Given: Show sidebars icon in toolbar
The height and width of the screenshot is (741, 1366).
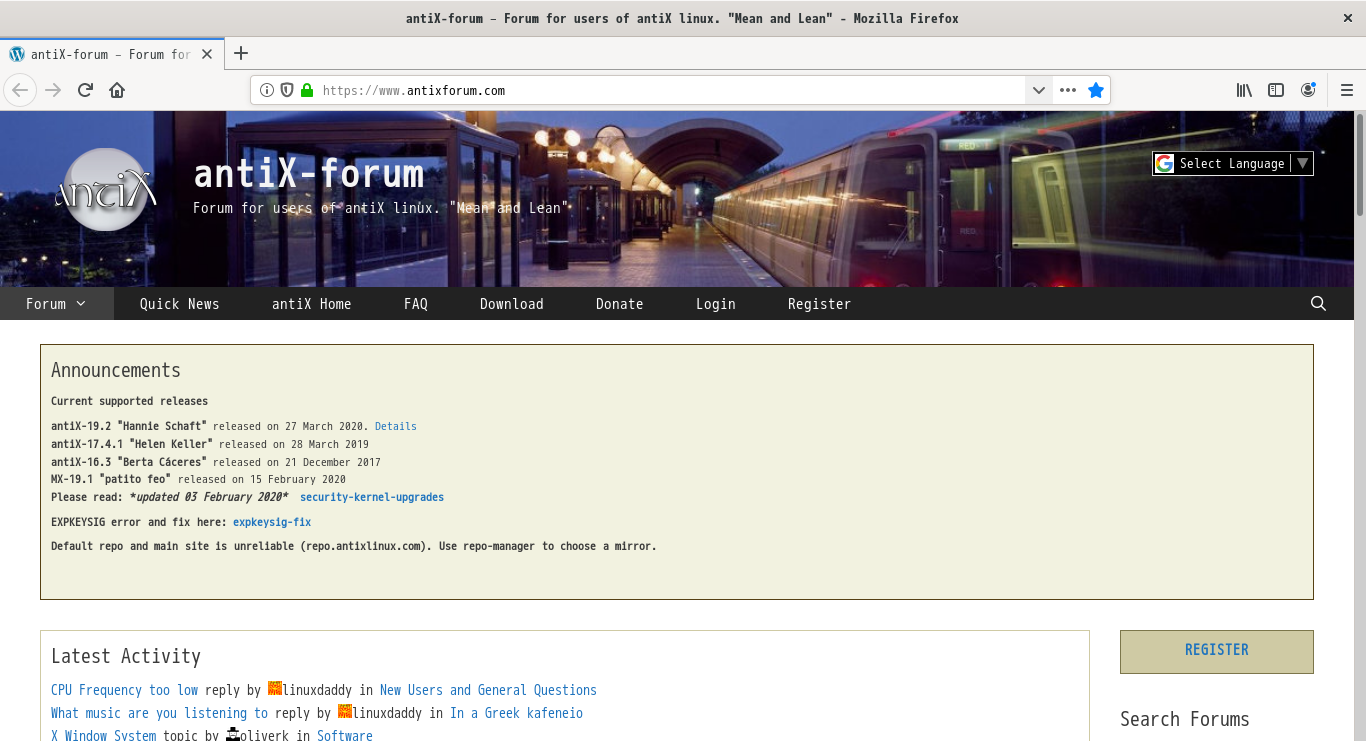Looking at the screenshot, I should pyautogui.click(x=1276, y=90).
